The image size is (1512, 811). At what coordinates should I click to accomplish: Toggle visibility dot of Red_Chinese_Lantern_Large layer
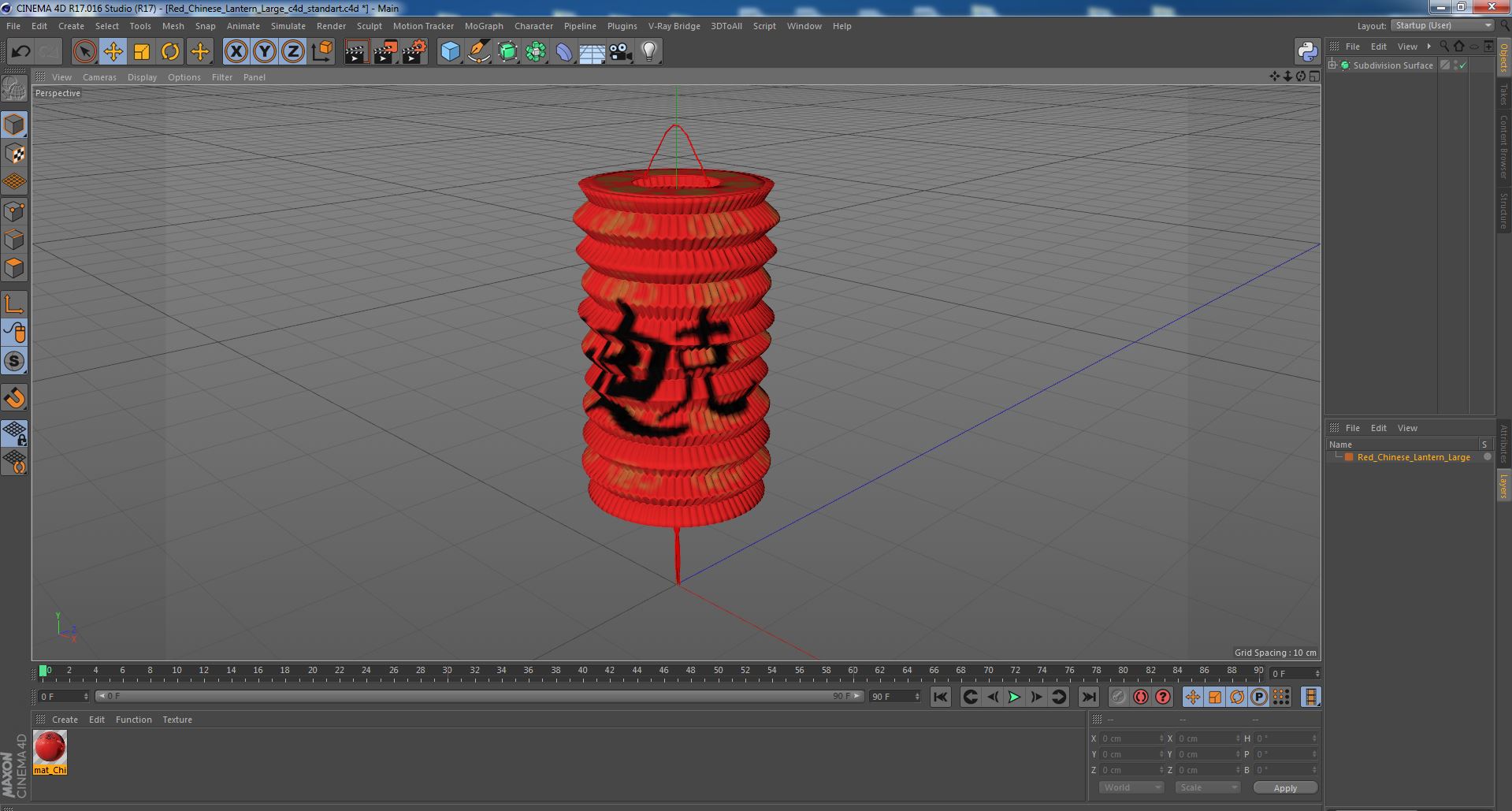coord(1488,457)
